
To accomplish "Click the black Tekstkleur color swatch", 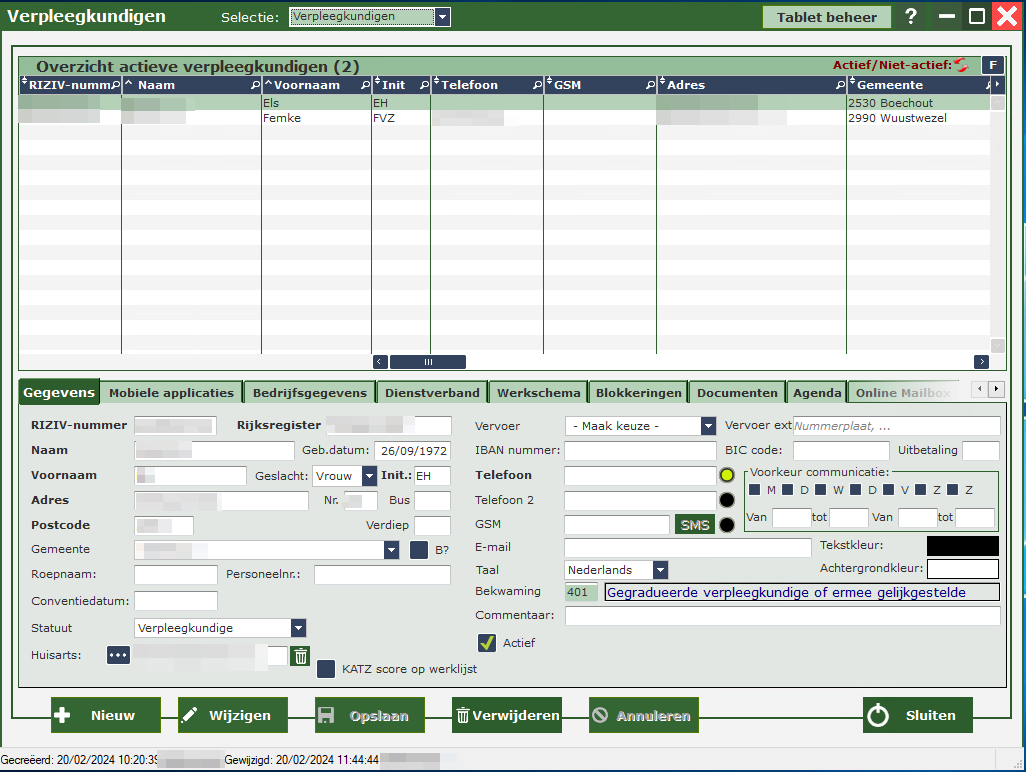I will click(x=962, y=545).
